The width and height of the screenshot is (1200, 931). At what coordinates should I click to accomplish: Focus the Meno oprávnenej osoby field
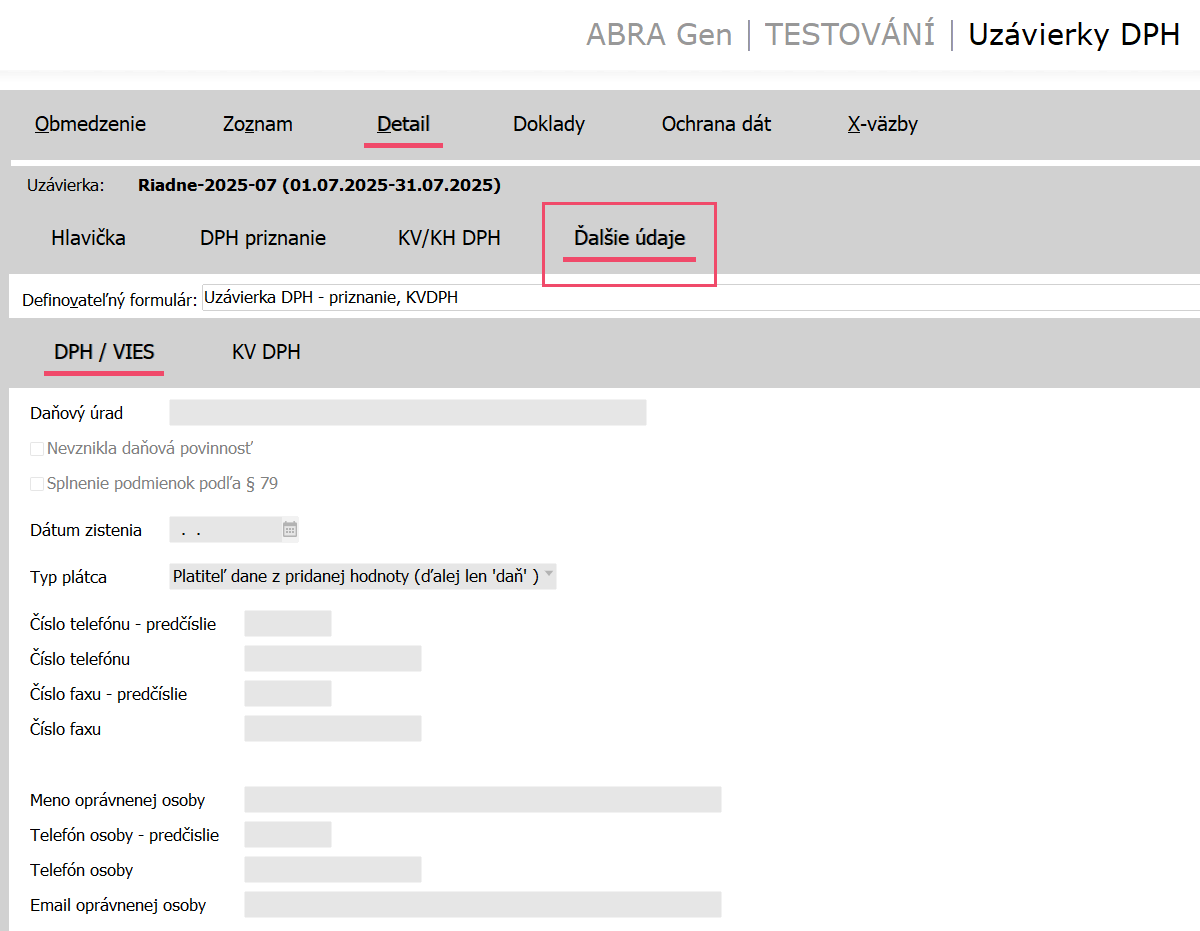tap(482, 800)
